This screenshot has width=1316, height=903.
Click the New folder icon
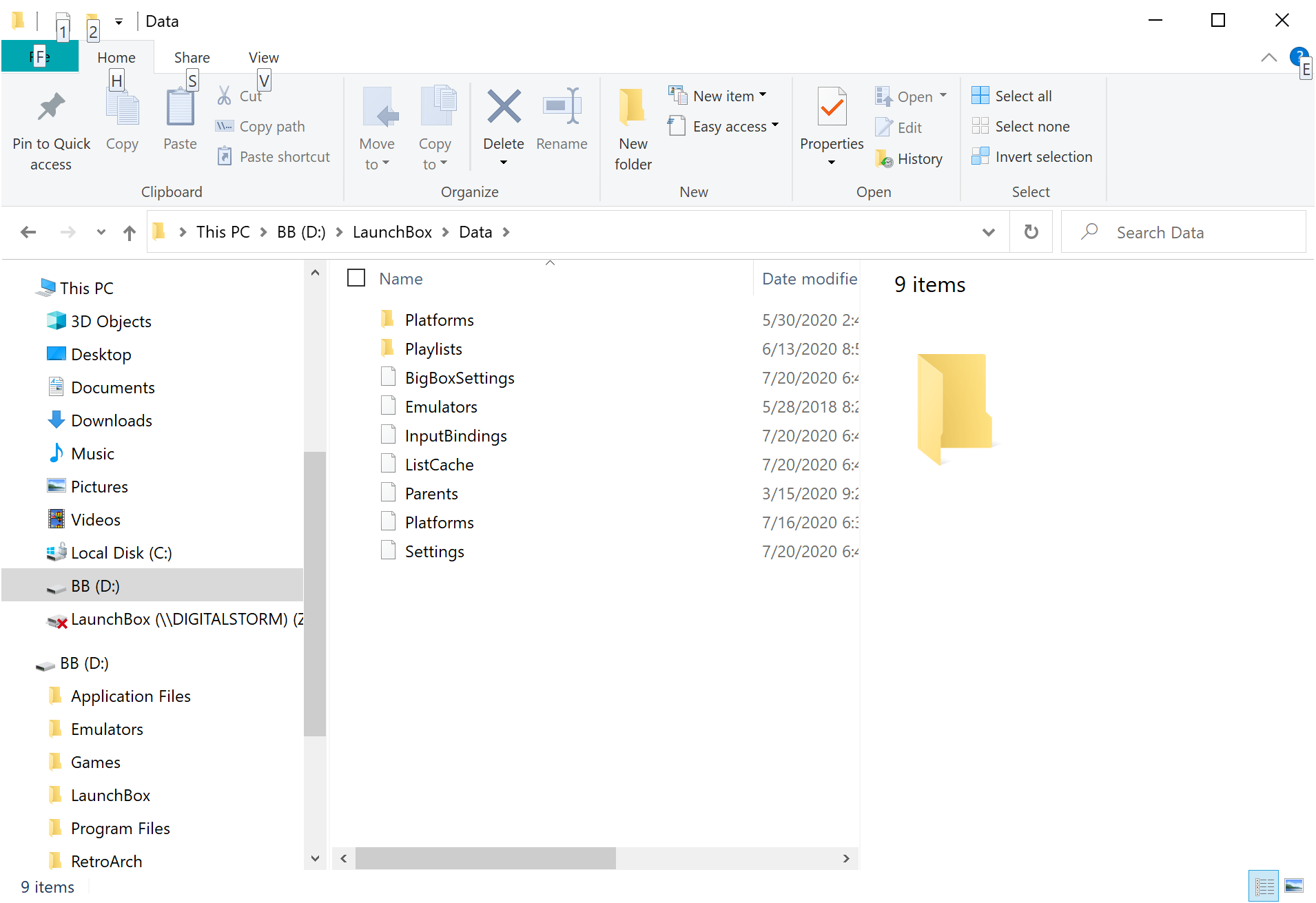tap(633, 108)
